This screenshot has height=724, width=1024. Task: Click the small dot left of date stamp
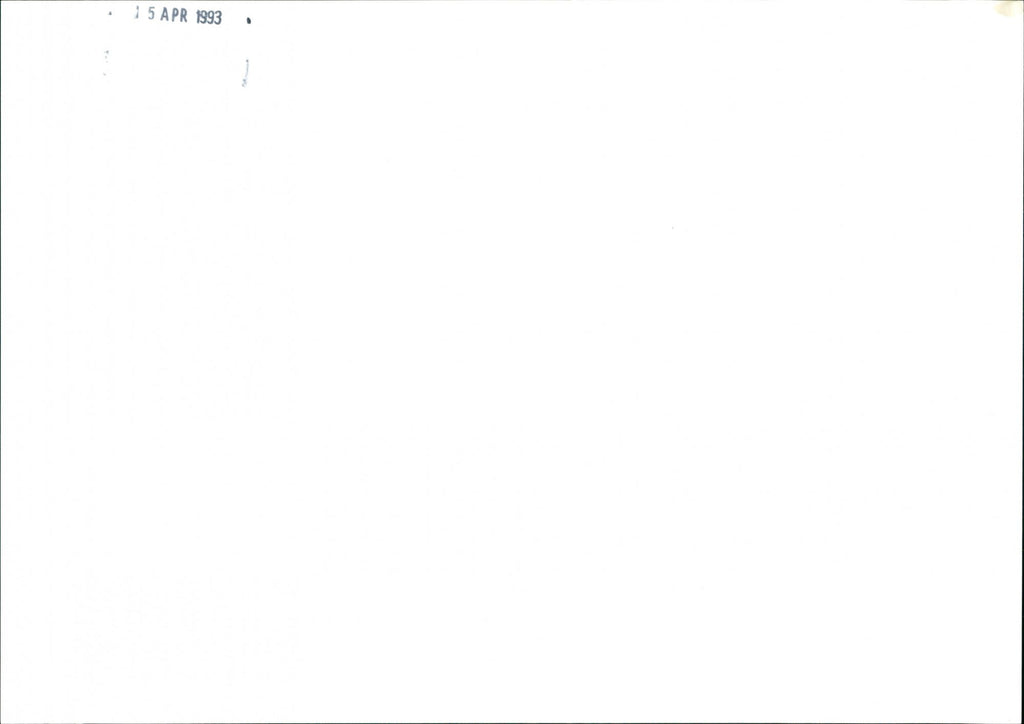[x=110, y=13]
